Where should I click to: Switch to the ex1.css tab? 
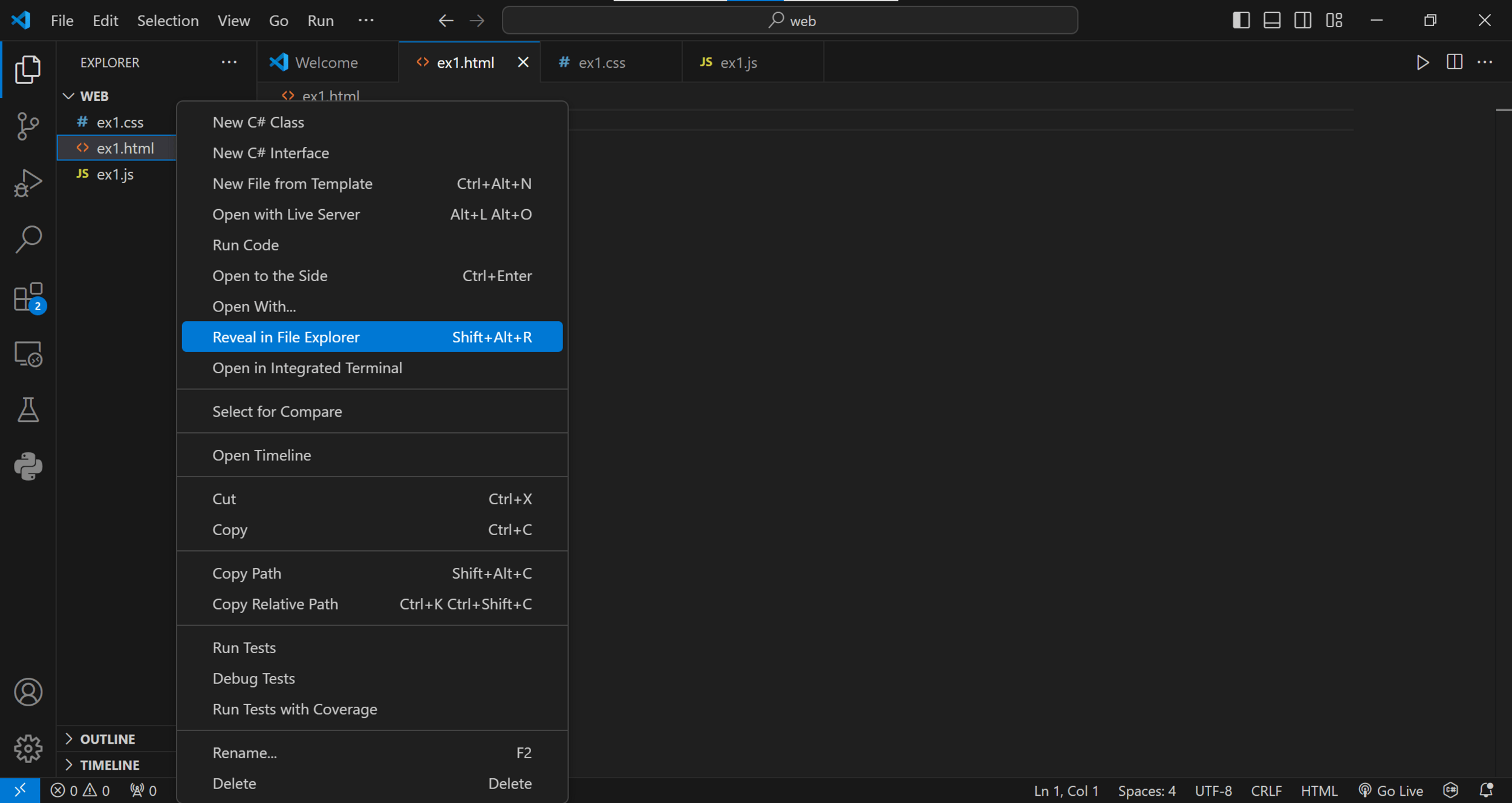point(601,62)
